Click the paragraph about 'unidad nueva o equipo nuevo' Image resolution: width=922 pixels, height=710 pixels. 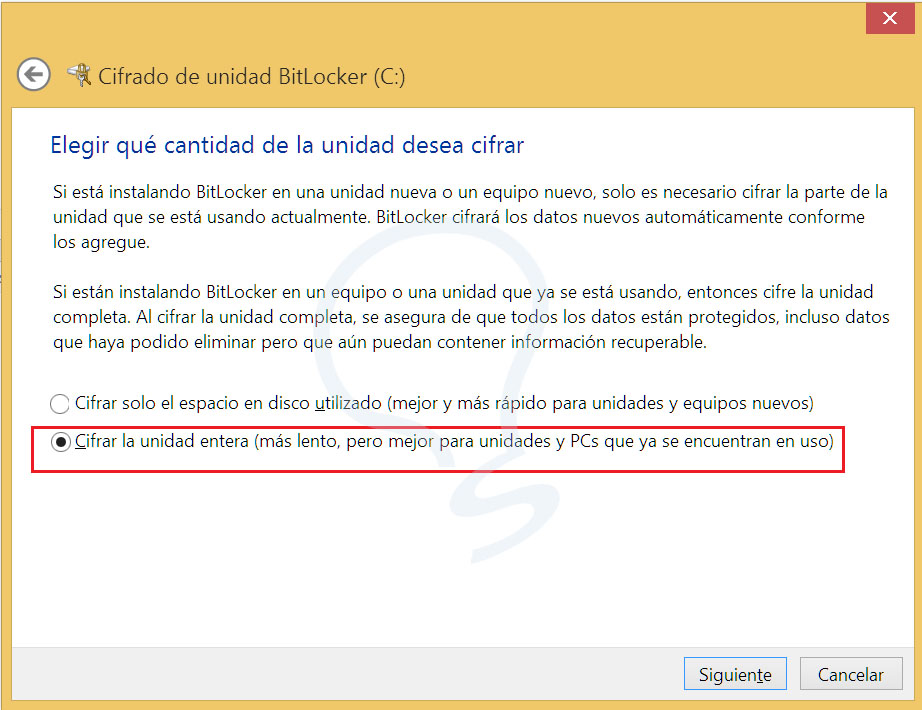[x=469, y=216]
